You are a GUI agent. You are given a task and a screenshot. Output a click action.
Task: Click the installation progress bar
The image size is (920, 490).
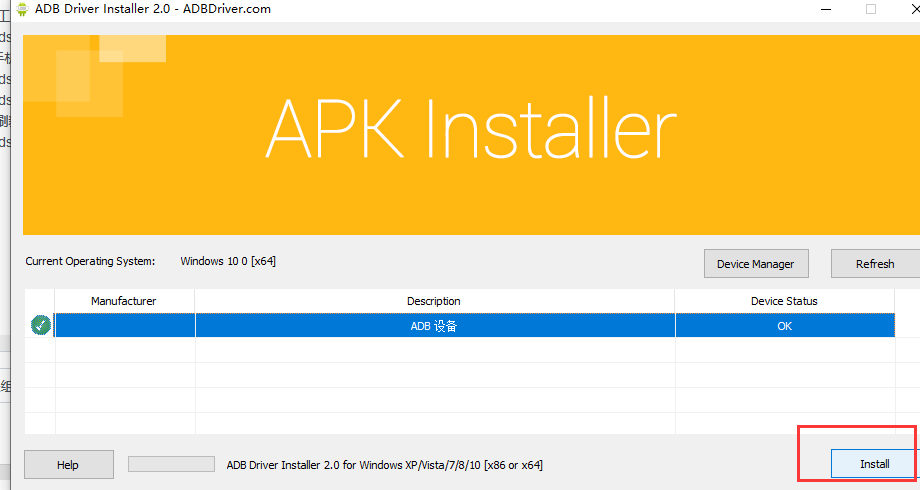[x=171, y=464]
